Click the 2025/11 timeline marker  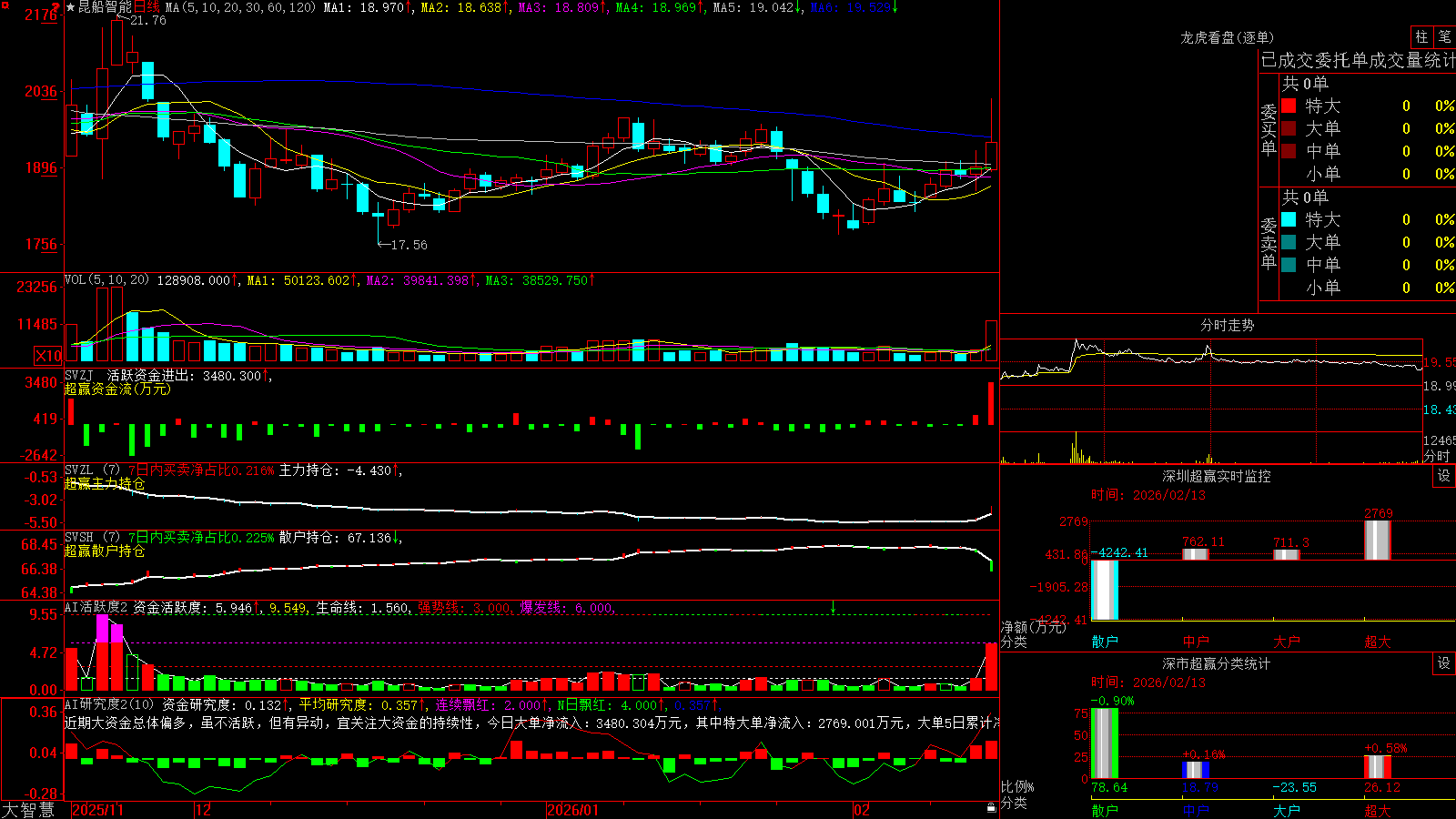(x=97, y=810)
